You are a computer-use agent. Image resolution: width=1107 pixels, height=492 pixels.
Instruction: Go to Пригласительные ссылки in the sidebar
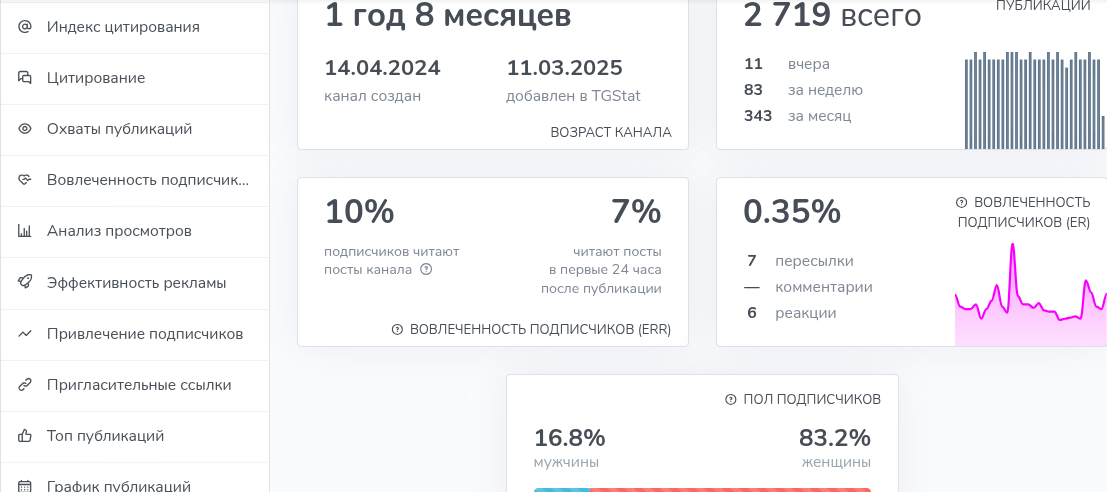coord(138,385)
